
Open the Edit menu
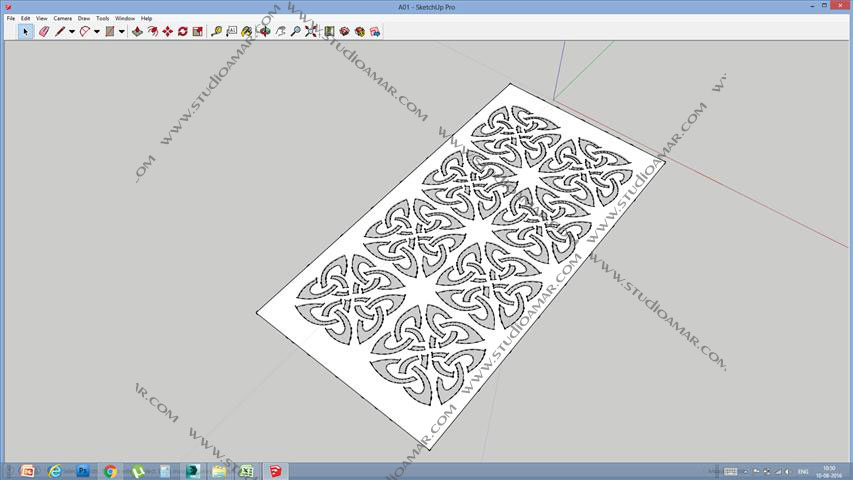(x=26, y=18)
